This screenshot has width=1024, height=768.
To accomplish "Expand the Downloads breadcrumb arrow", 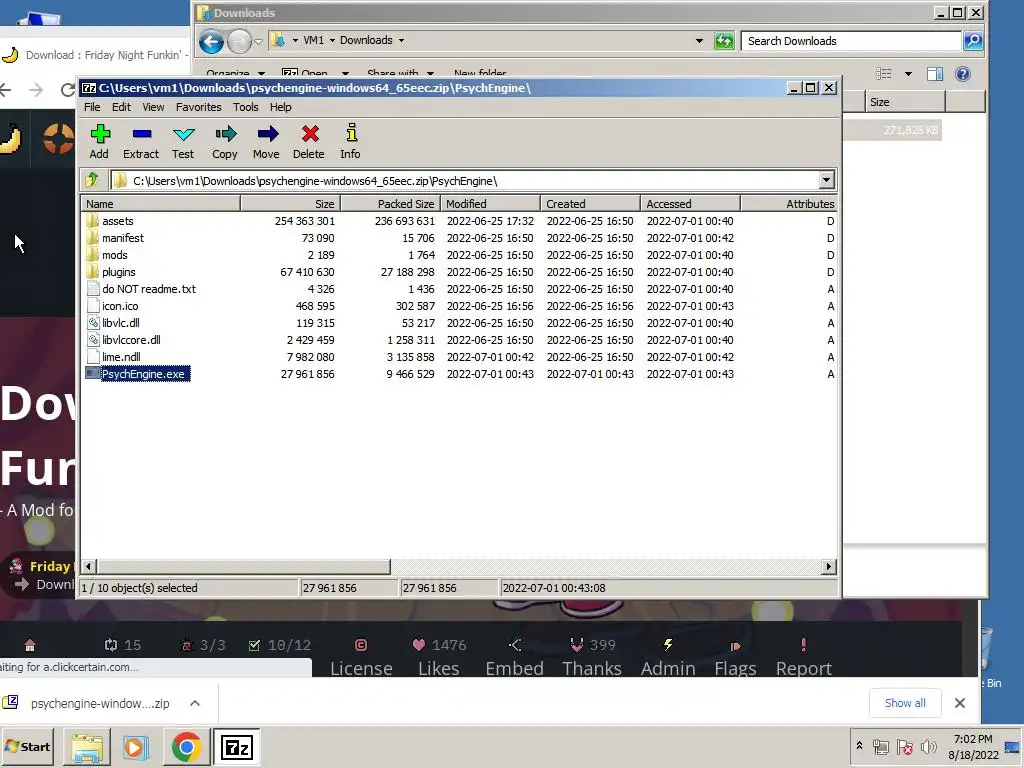I will [x=401, y=40].
